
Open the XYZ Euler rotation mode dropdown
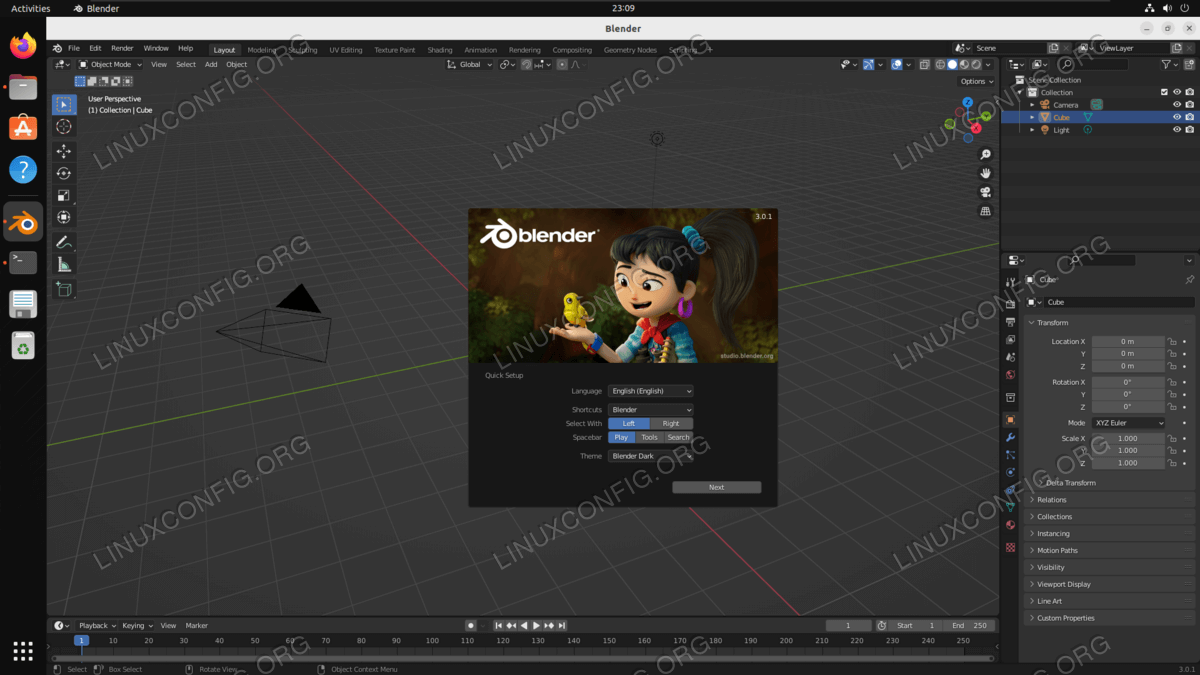tap(1128, 423)
